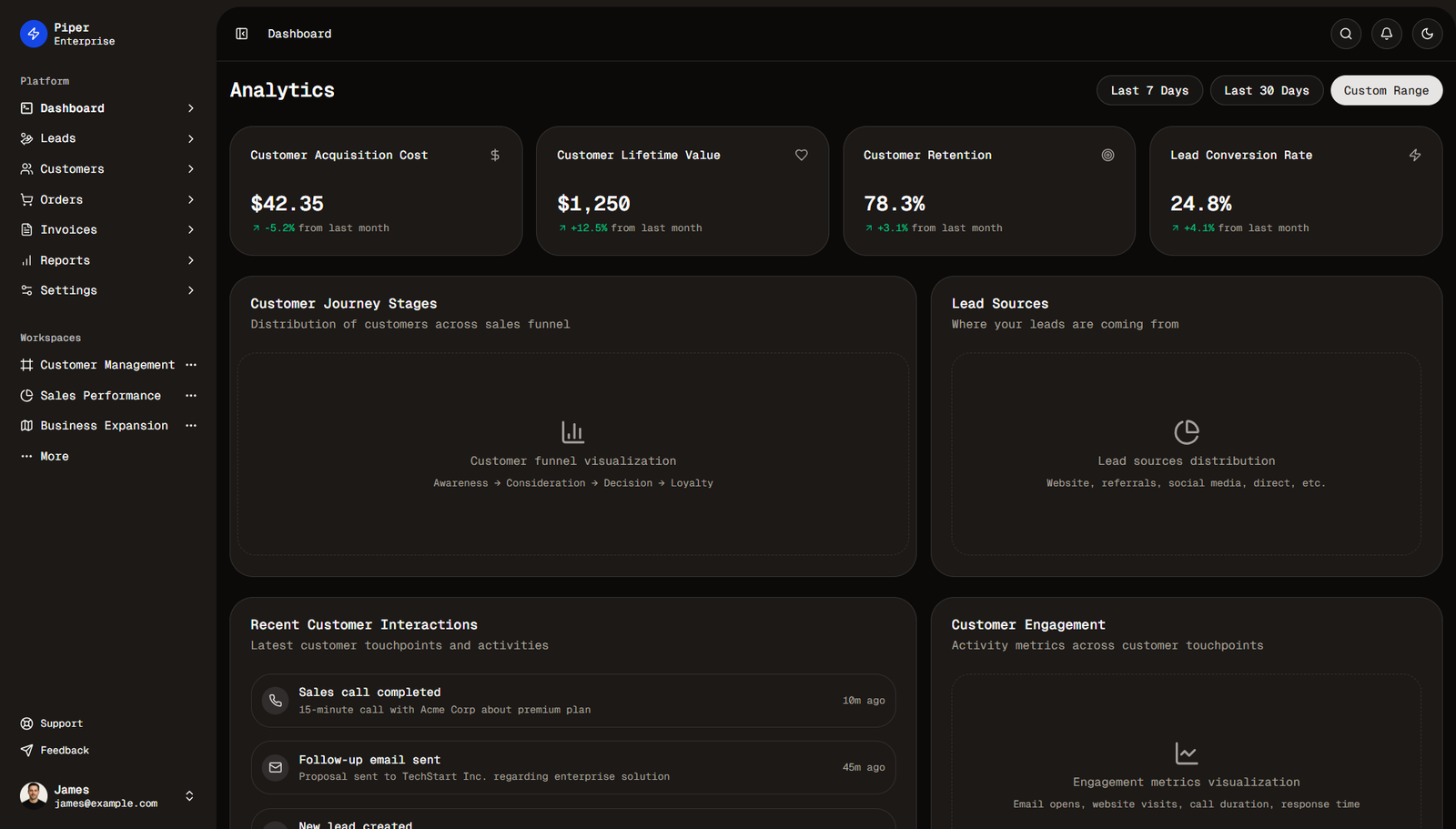Viewport: 1456px width, 829px height.
Task: Expand the Dashboard menu chevron
Action: 191,108
